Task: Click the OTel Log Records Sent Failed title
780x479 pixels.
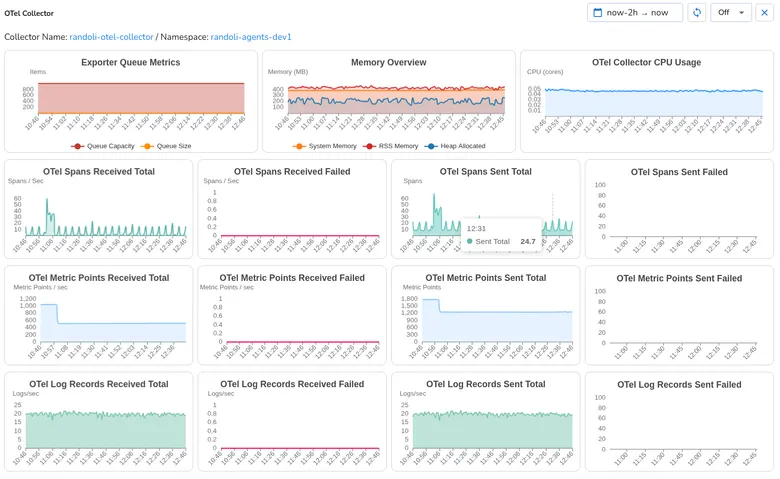Action: coord(679,384)
